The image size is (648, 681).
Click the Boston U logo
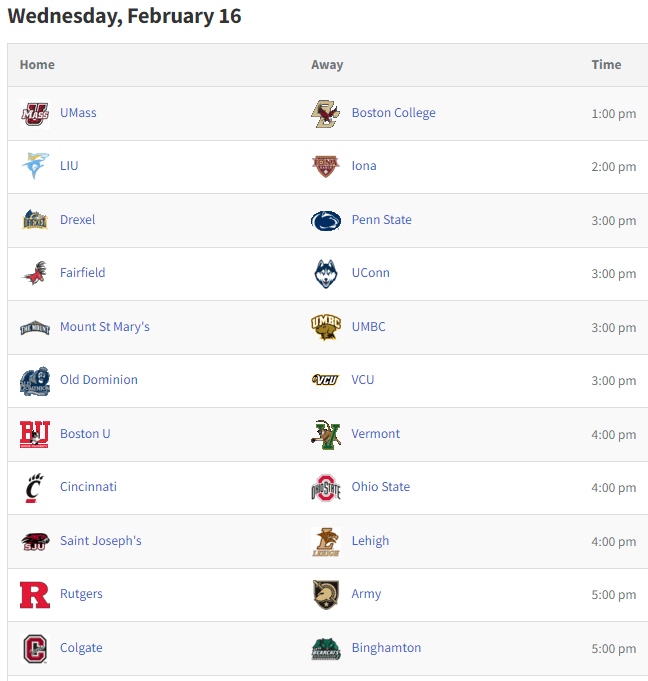[x=35, y=434]
